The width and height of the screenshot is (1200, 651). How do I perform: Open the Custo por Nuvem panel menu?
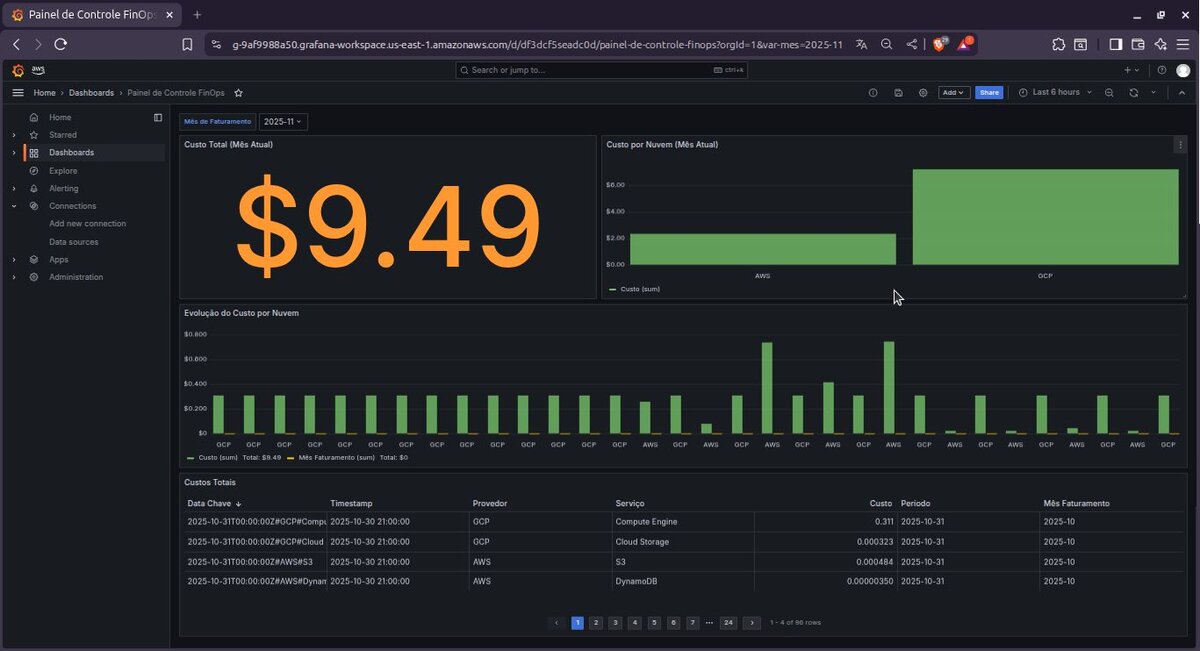point(1180,144)
